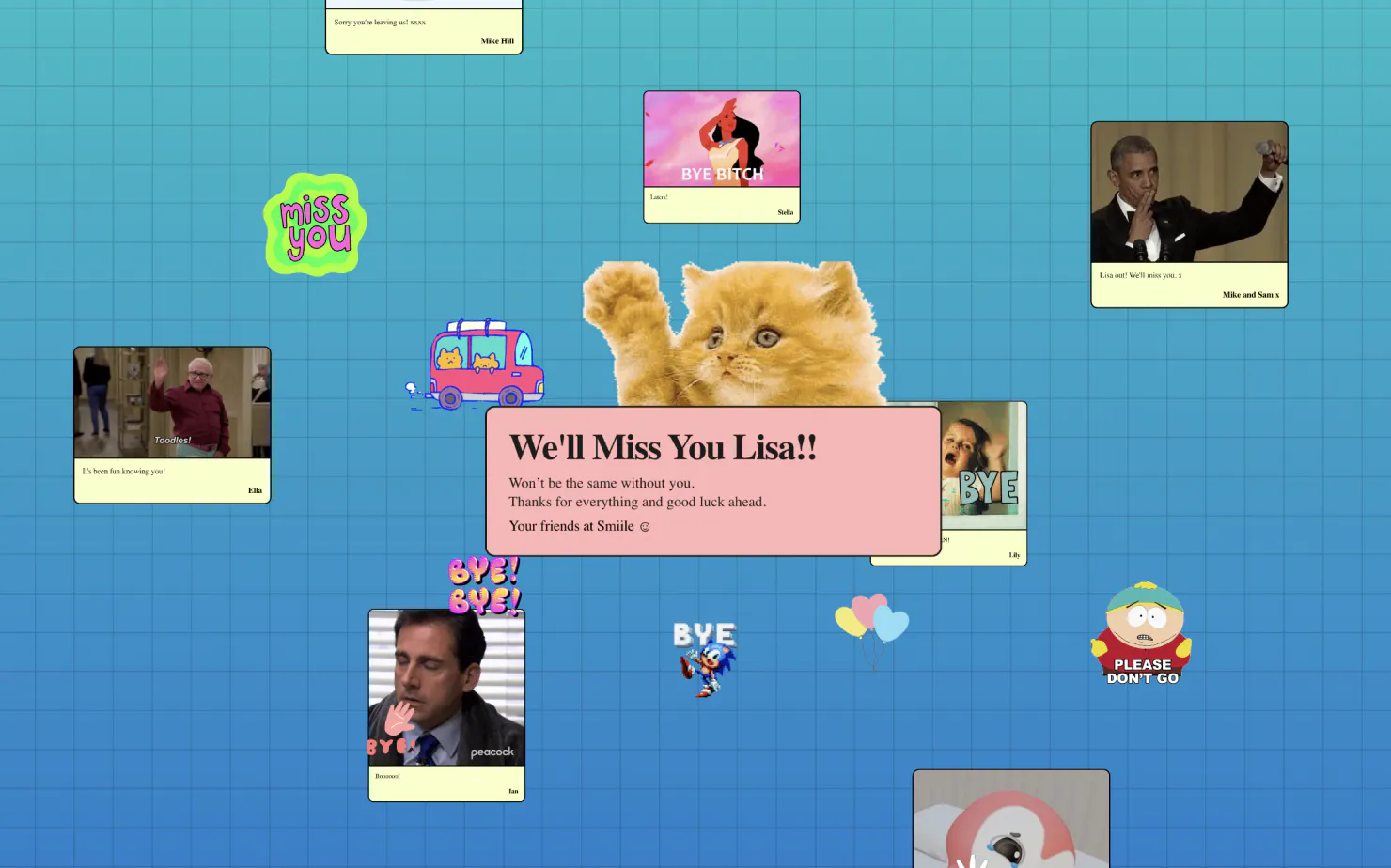
Task: Click the "Won't be the same without you." line
Action: pos(602,483)
